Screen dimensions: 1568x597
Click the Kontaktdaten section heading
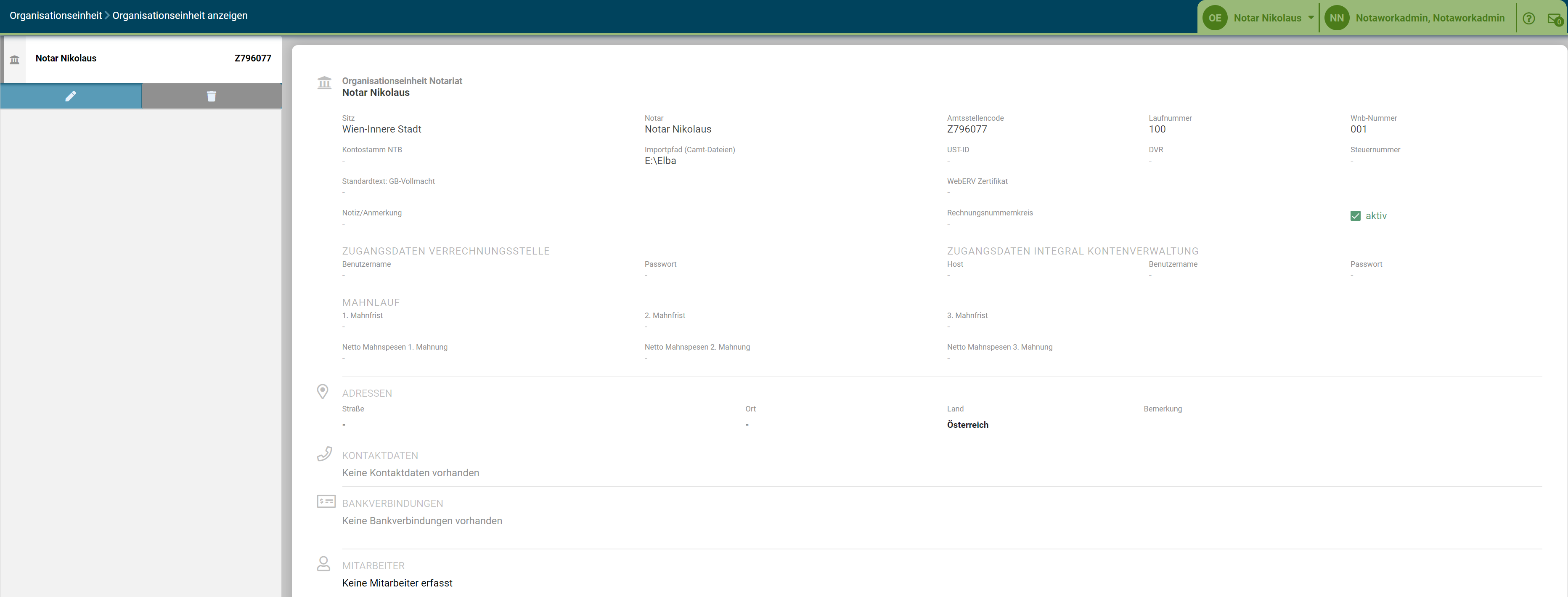point(381,456)
